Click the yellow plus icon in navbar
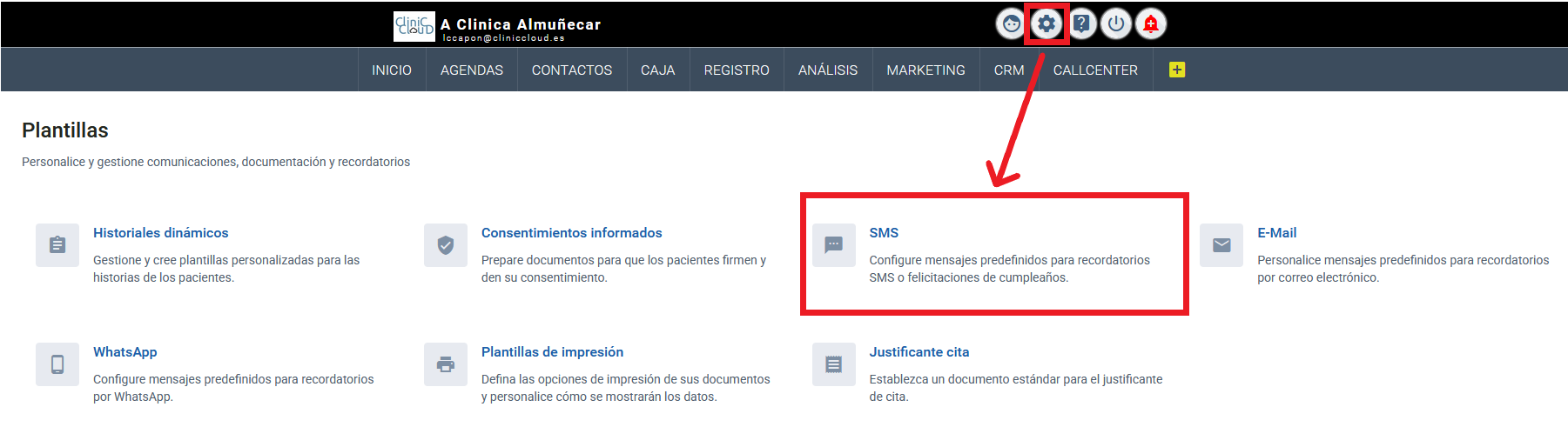 pyautogui.click(x=1177, y=70)
